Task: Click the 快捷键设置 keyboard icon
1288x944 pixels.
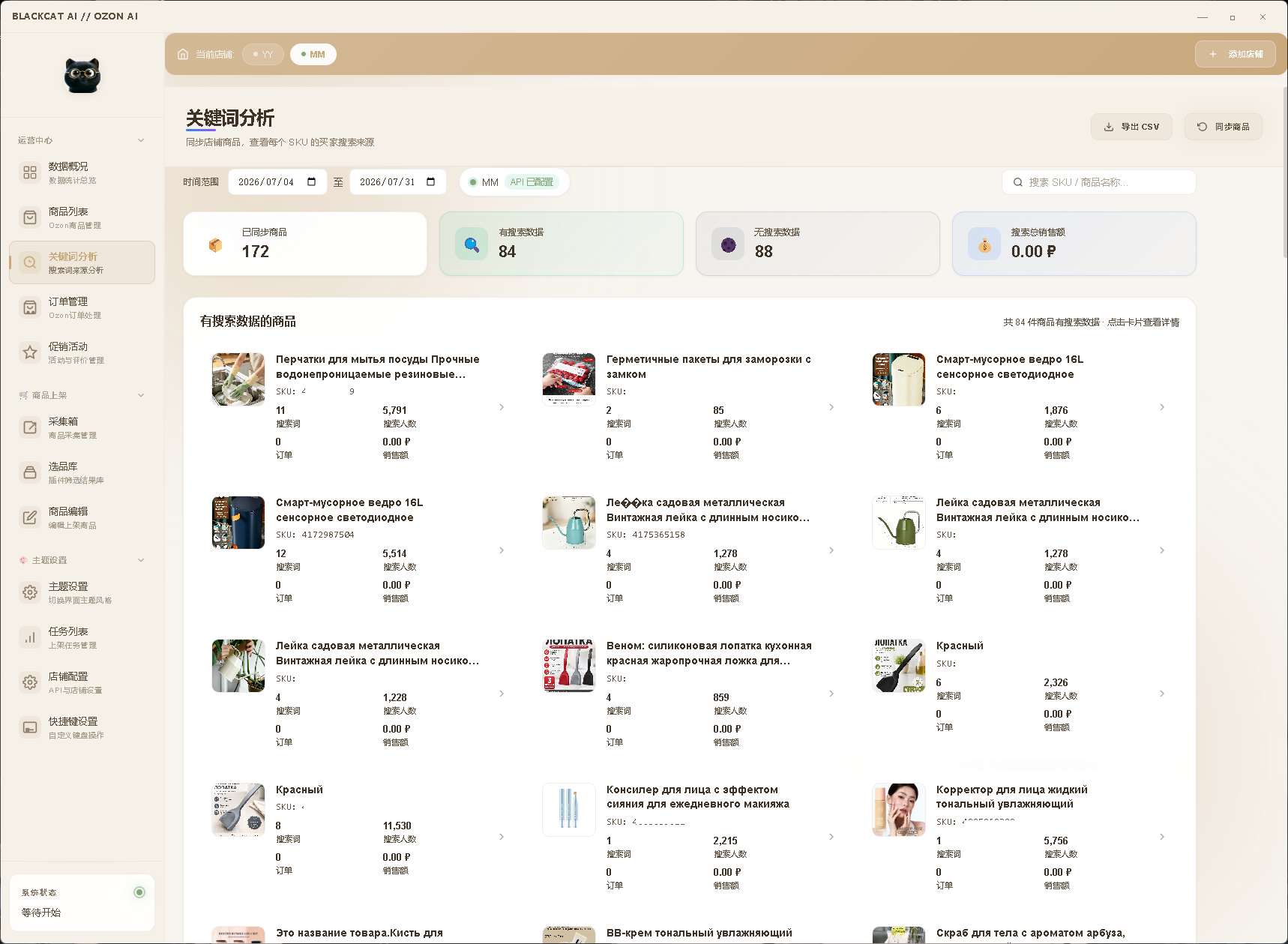Action: [x=30, y=727]
